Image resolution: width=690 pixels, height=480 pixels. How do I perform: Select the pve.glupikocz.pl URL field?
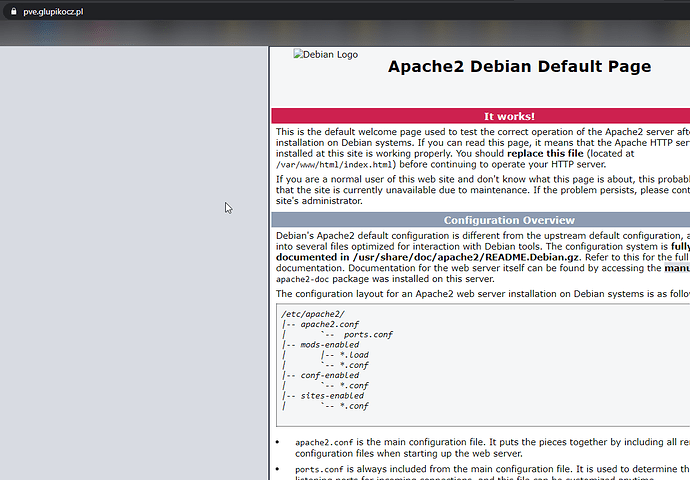tap(60, 10)
